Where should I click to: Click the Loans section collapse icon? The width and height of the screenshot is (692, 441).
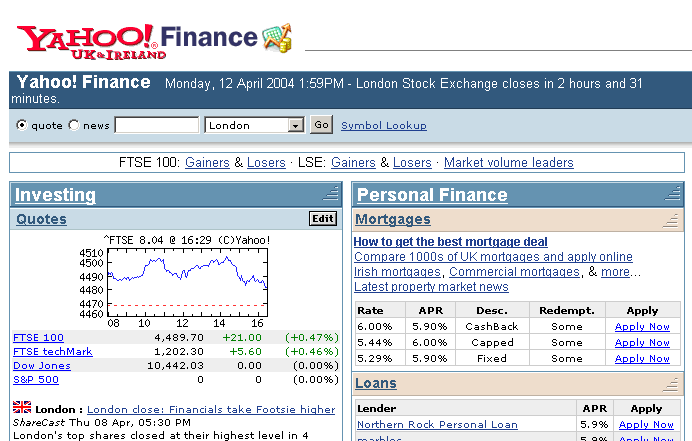pyautogui.click(x=674, y=383)
